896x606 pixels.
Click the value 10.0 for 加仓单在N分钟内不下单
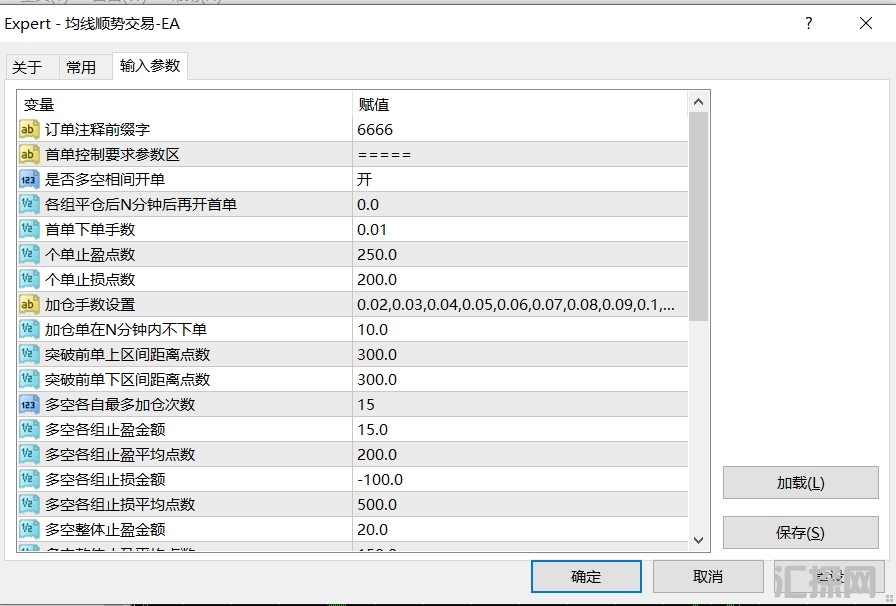[373, 330]
